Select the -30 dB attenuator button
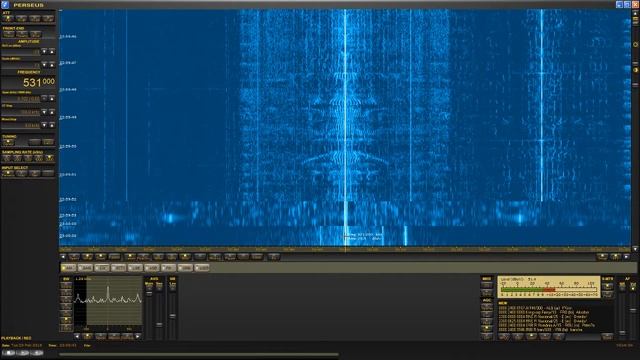This screenshot has width=640, height=360. (x=48, y=19)
